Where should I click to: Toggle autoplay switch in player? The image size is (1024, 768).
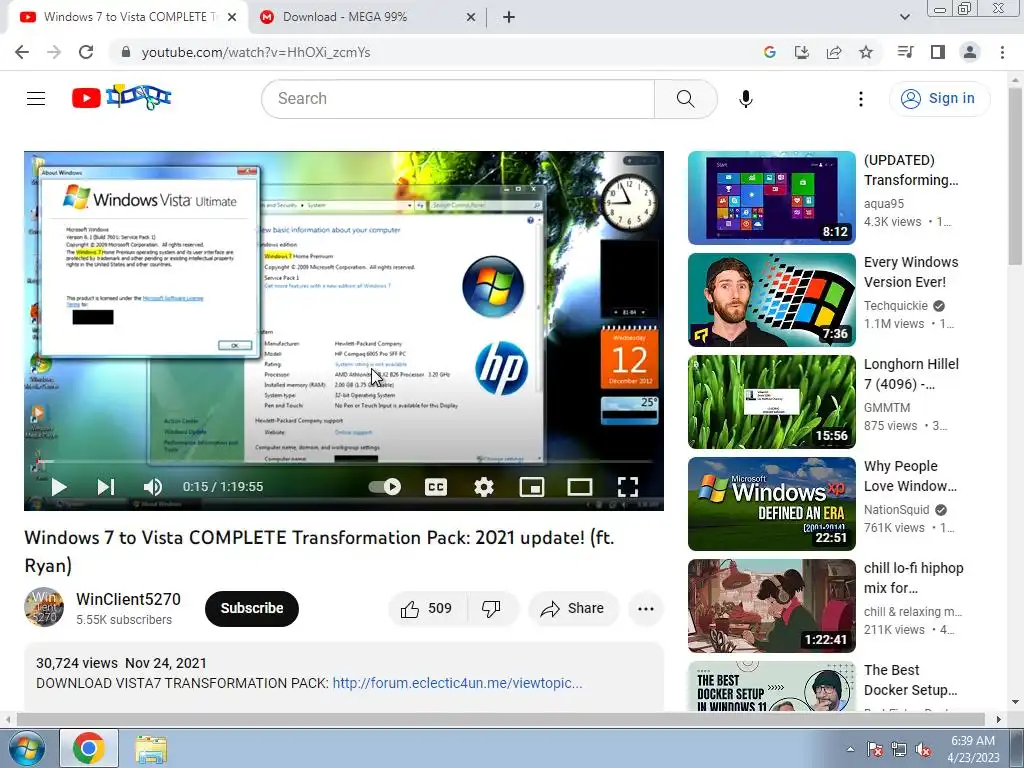[x=385, y=487]
